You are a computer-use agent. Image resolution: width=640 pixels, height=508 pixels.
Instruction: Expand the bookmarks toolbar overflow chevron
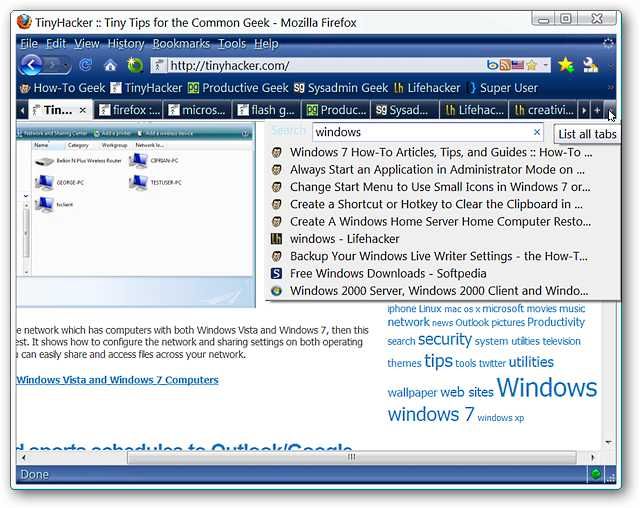pyautogui.click(x=610, y=88)
